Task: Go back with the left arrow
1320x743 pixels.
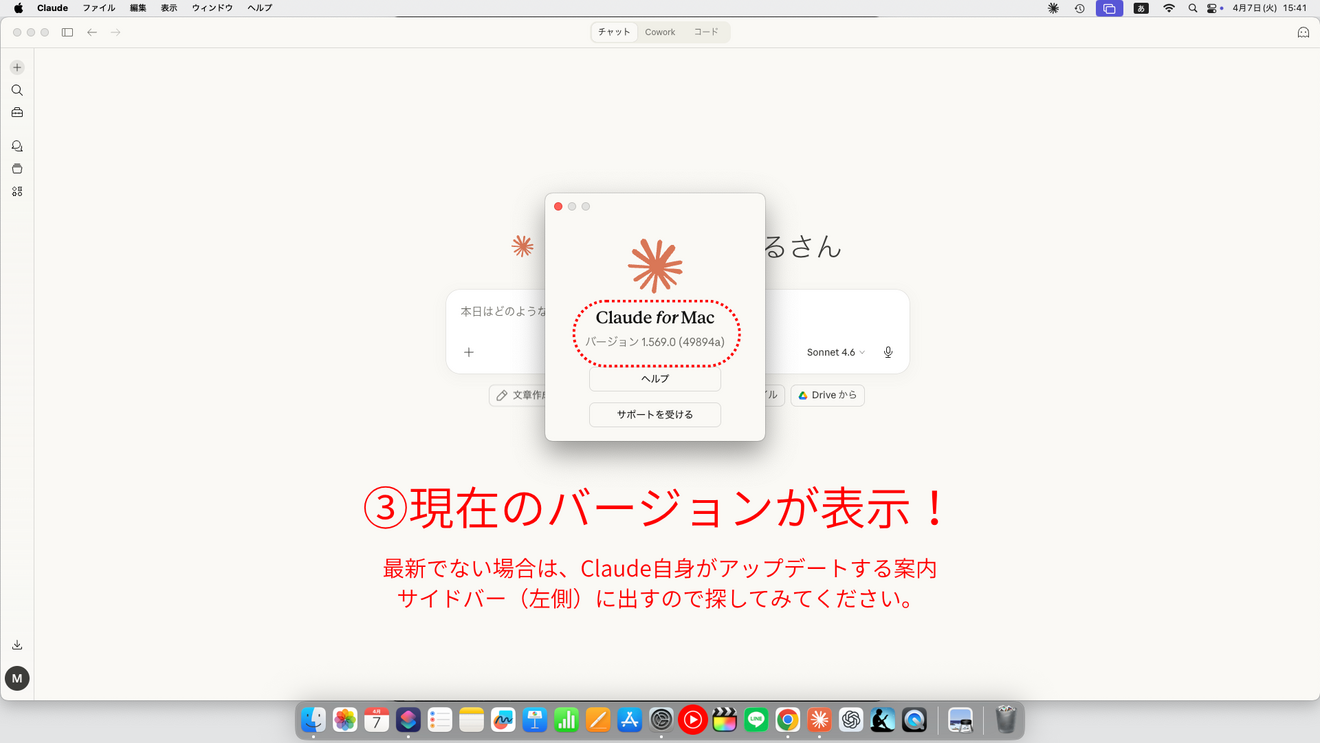Action: (92, 32)
